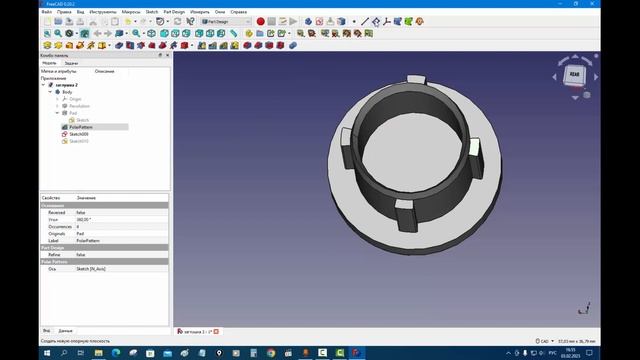Image resolution: width=640 pixels, height=360 pixels.
Task: Click the Local coordinate system icon
Action: [x=387, y=22]
